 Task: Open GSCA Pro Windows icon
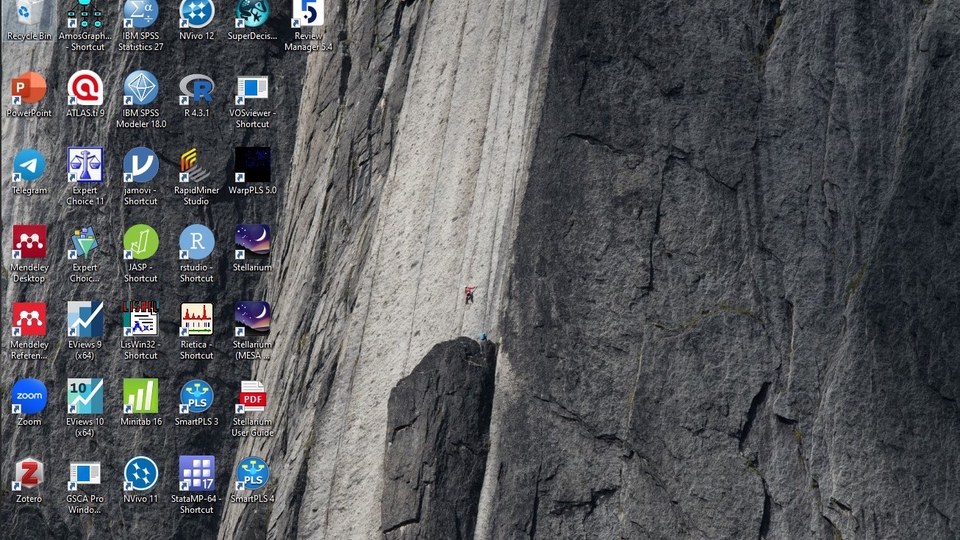pos(85,486)
